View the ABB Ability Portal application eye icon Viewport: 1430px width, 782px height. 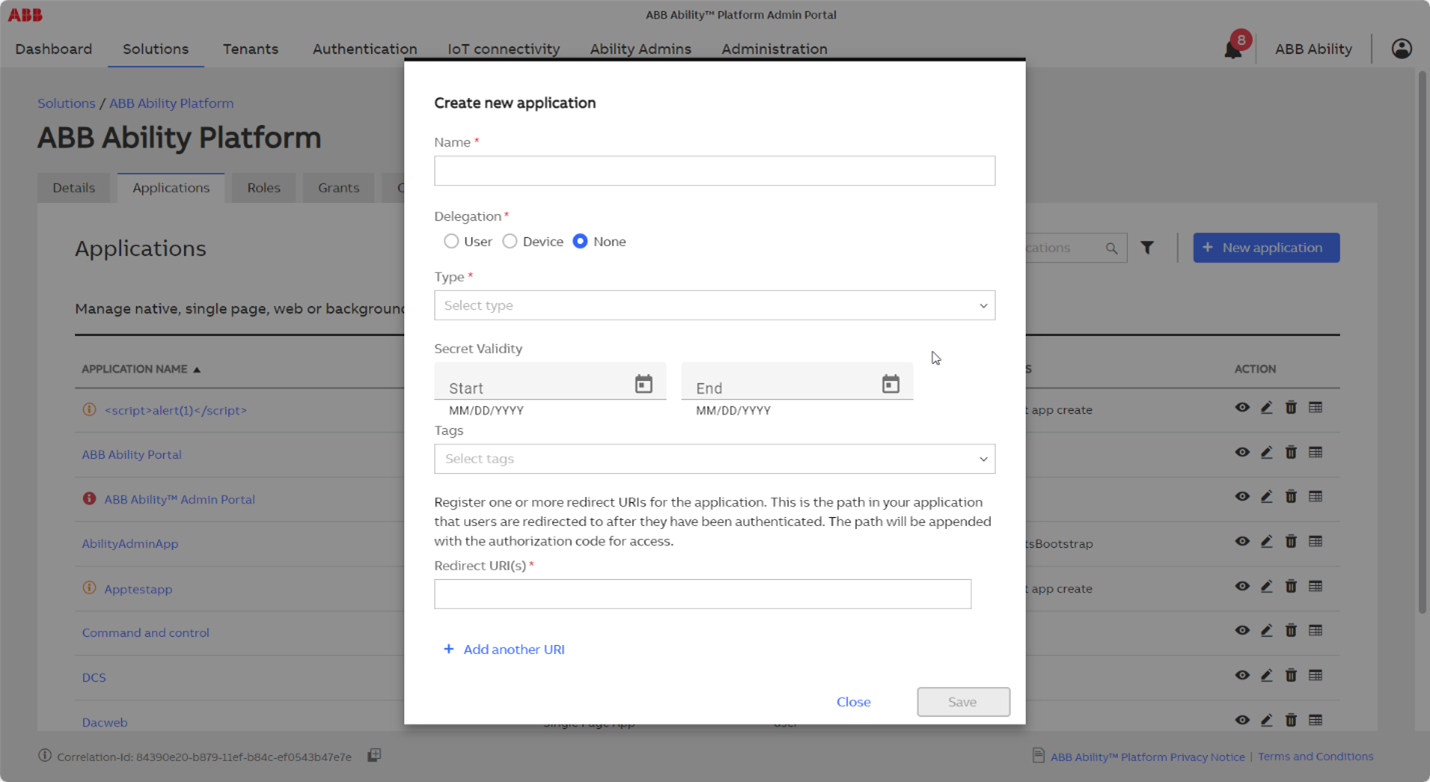click(x=1242, y=452)
